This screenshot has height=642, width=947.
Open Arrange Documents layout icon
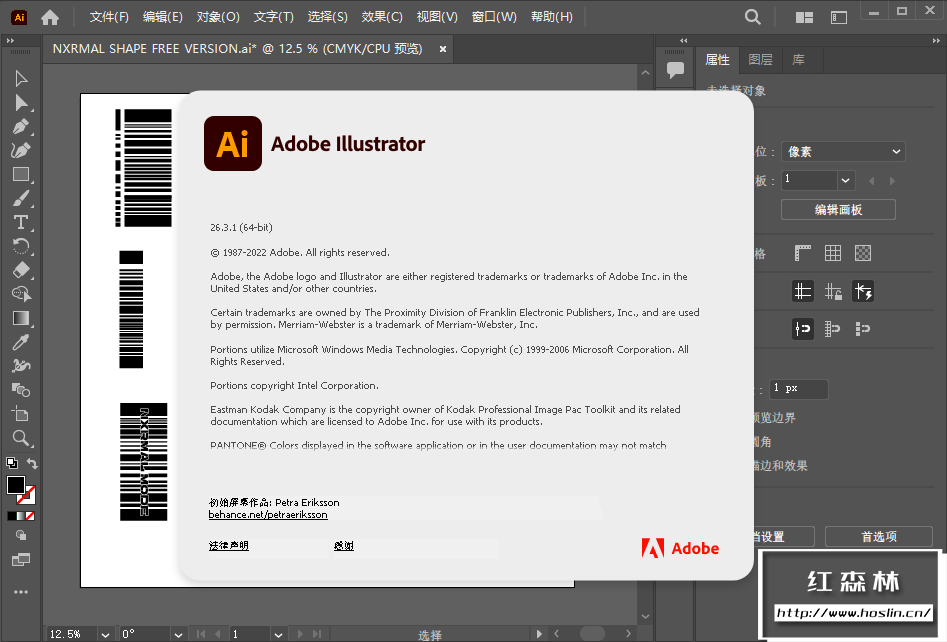[x=804, y=18]
